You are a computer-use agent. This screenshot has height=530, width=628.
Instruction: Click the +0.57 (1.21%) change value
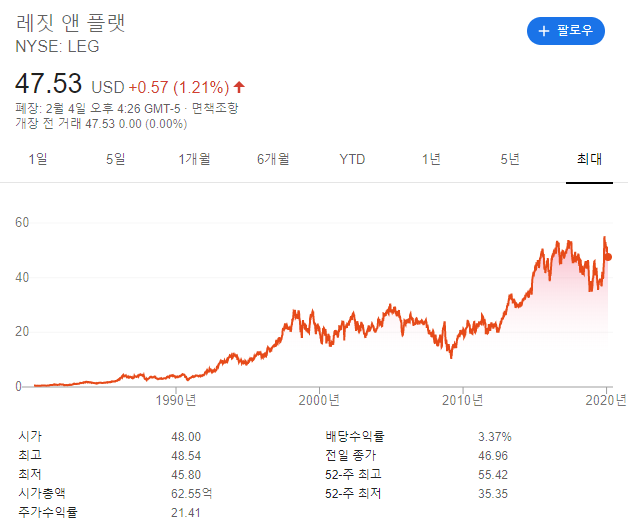tap(179, 87)
